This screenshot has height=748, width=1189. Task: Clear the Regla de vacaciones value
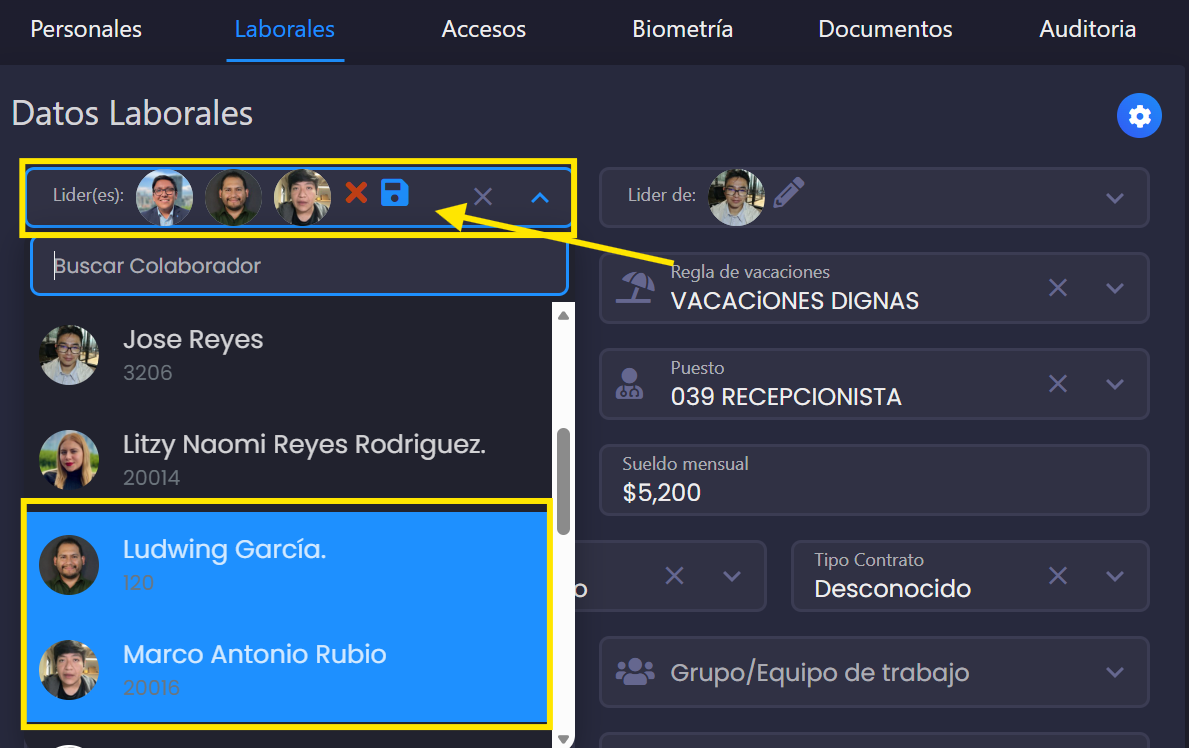1058,288
